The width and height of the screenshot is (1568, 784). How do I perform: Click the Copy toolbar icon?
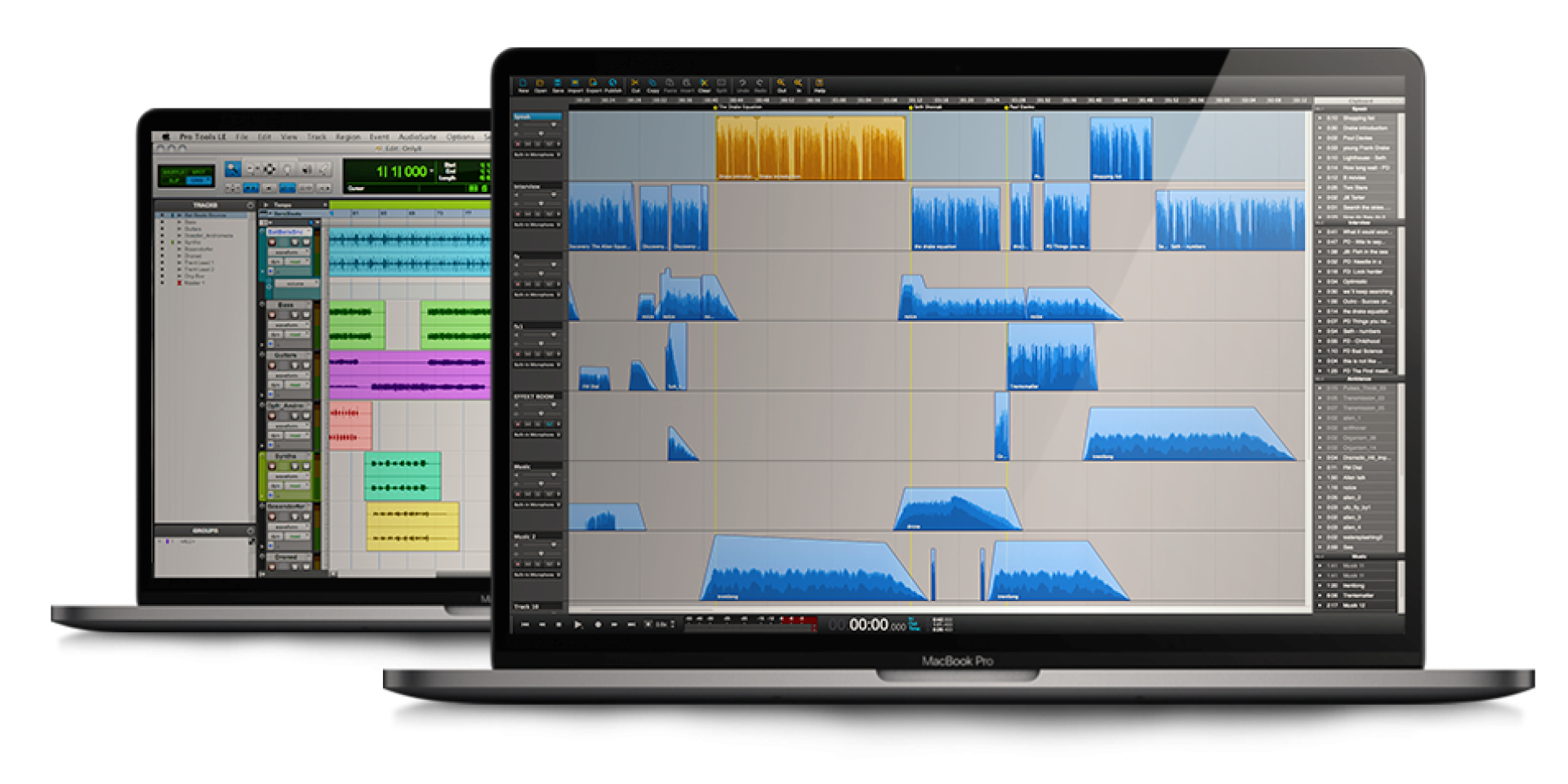(653, 84)
